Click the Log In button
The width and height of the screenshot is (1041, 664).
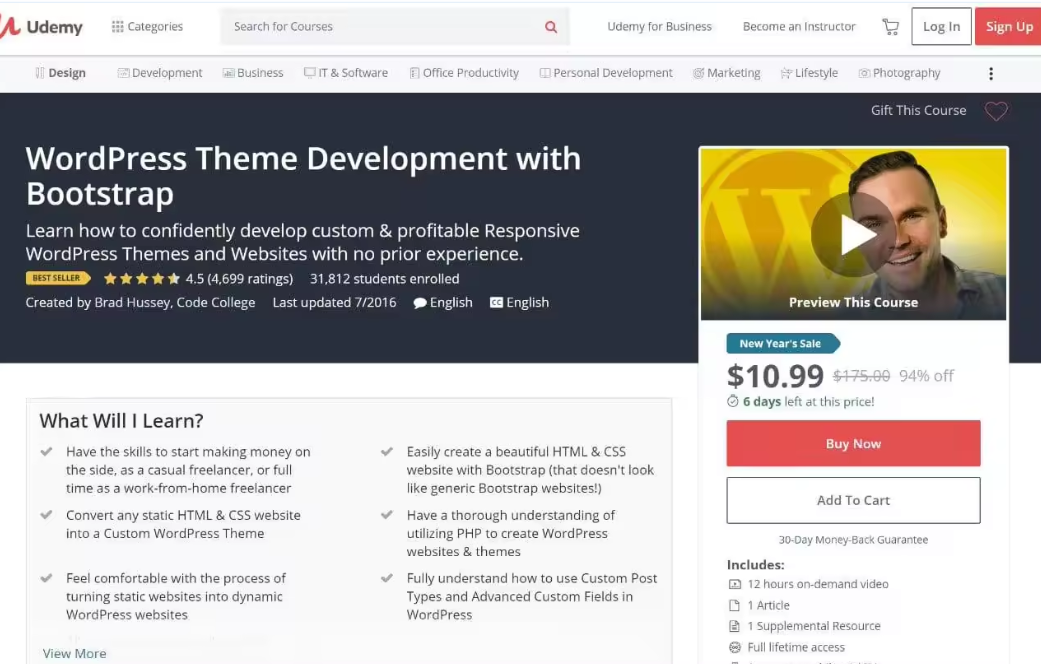pyautogui.click(x=941, y=27)
